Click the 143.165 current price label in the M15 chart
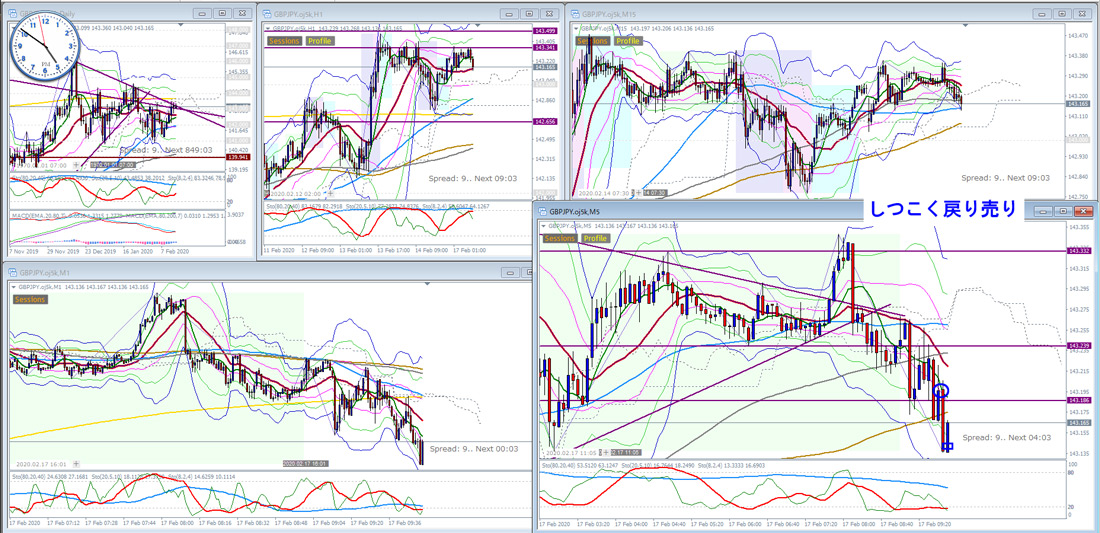This screenshot has width=1100, height=533. (1077, 104)
